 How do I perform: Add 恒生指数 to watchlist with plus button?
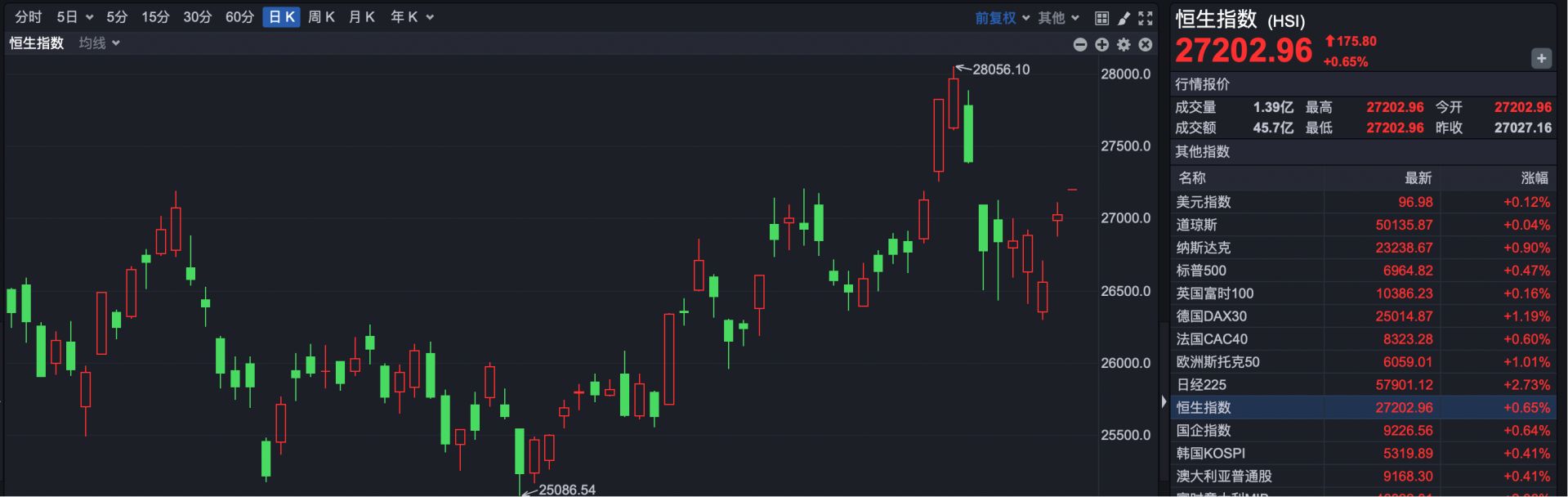pyautogui.click(x=1541, y=58)
